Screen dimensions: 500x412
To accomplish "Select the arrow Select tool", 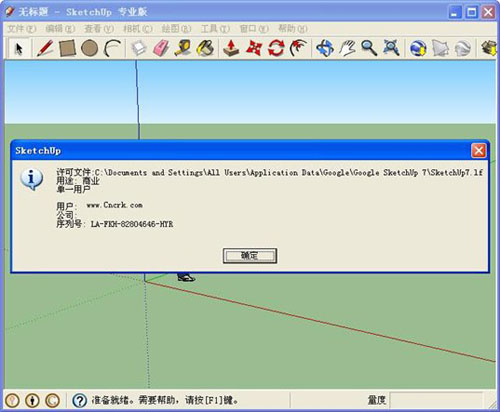I will 19,48.
